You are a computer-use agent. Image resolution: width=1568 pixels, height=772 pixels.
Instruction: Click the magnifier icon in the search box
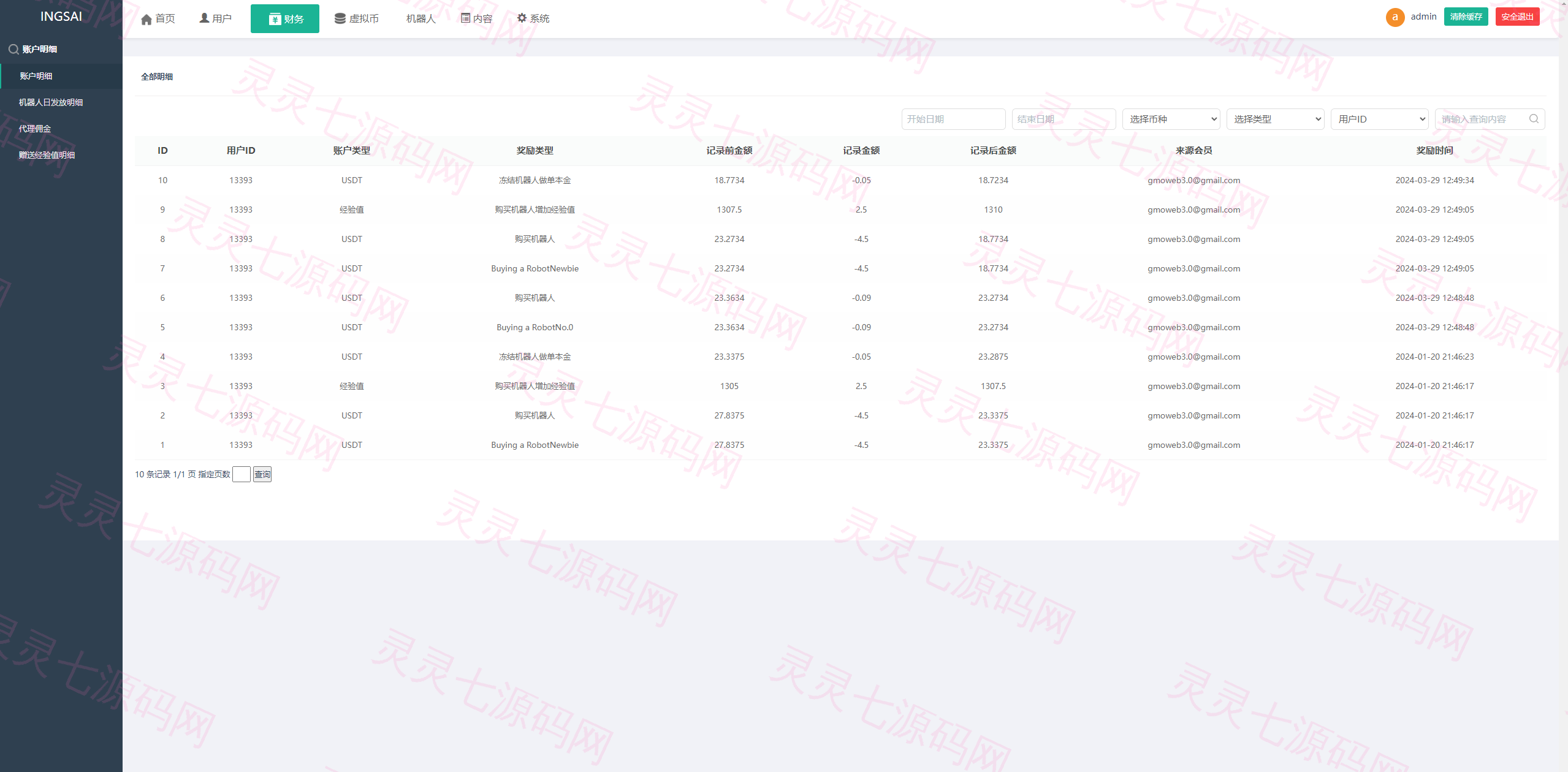[x=1534, y=119]
